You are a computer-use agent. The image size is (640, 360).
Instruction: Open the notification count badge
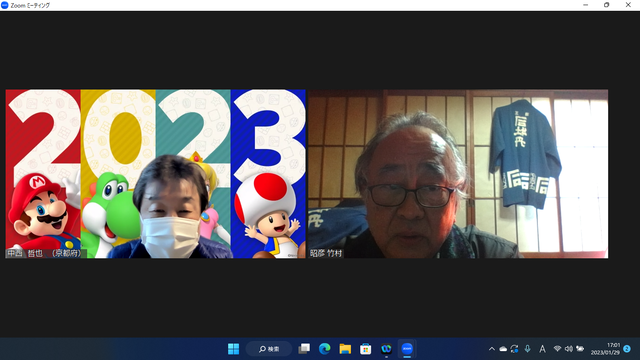coord(627,349)
